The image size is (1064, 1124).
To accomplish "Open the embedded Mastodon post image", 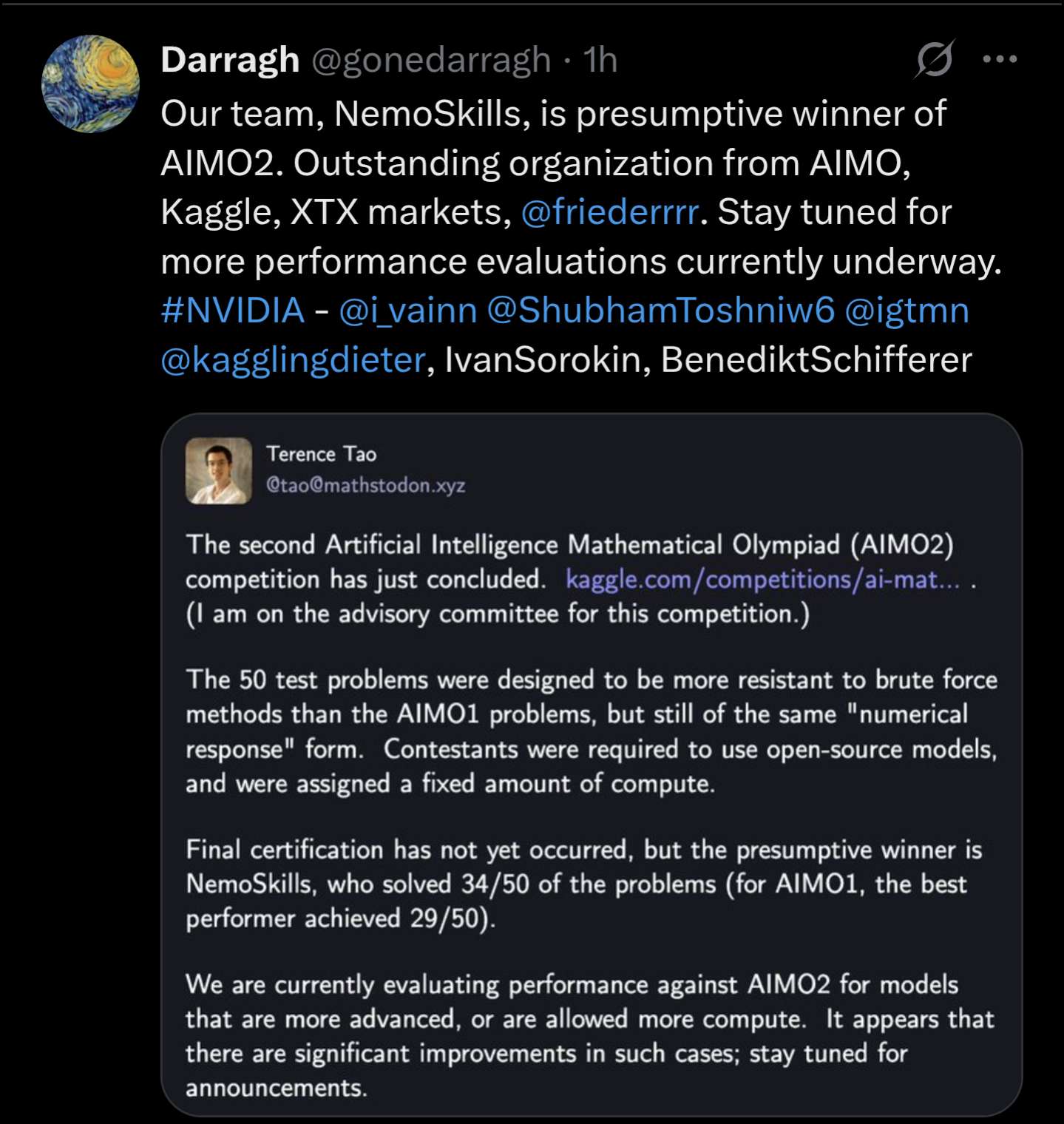I will [592, 765].
